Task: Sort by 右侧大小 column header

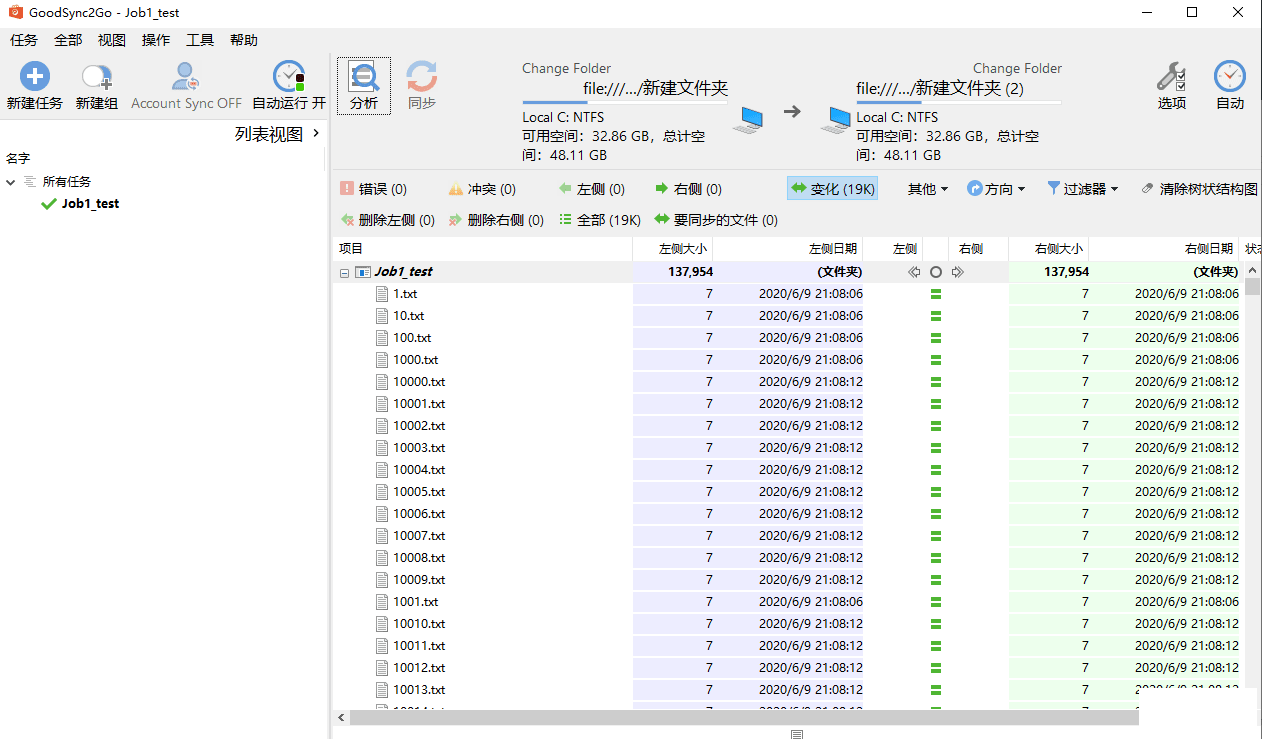Action: 1049,248
